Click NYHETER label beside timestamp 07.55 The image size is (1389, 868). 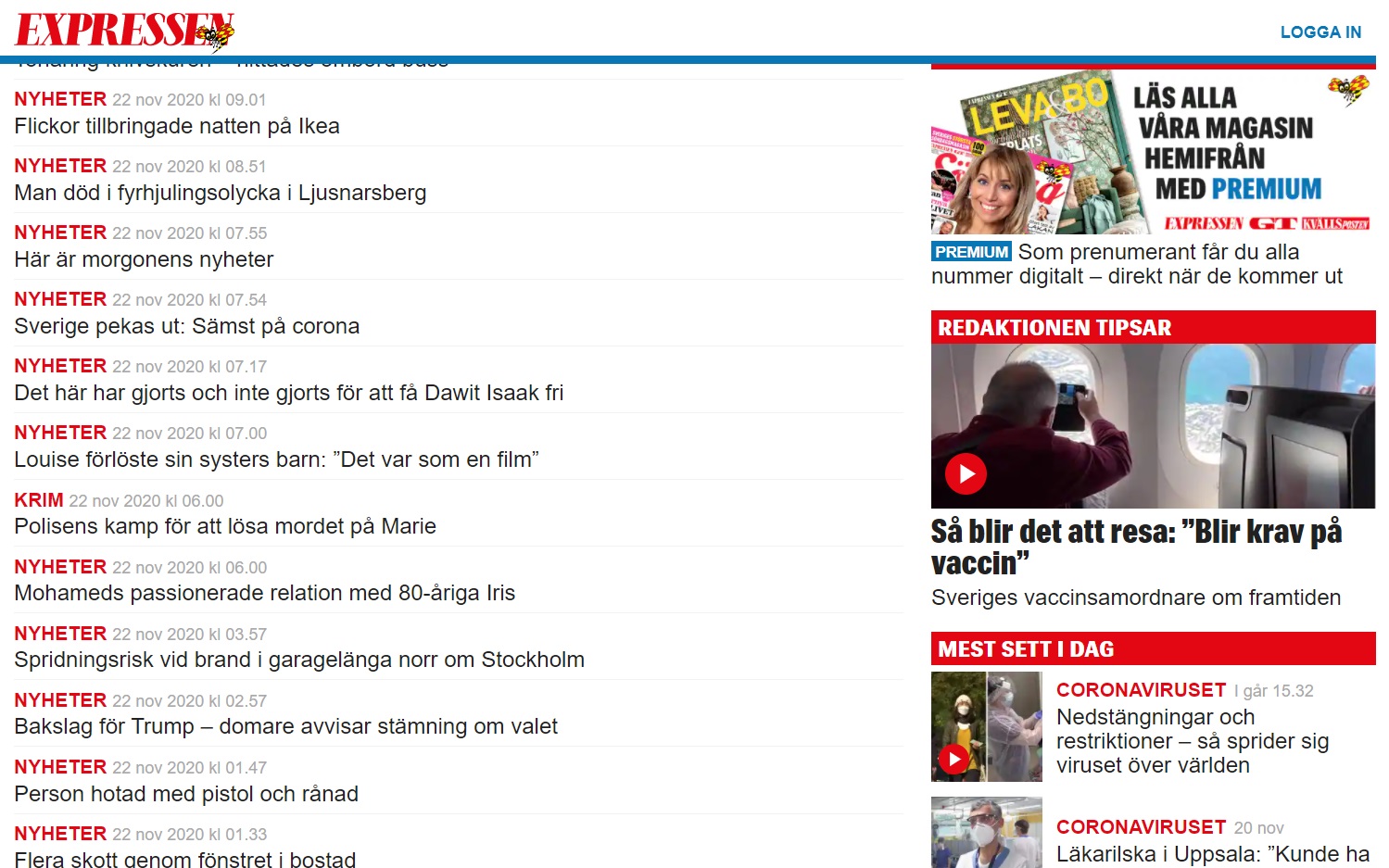pyautogui.click(x=60, y=233)
